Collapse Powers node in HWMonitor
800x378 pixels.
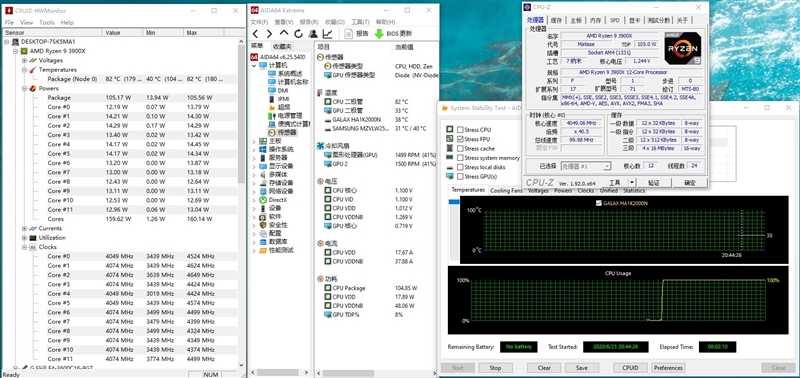tap(24, 88)
